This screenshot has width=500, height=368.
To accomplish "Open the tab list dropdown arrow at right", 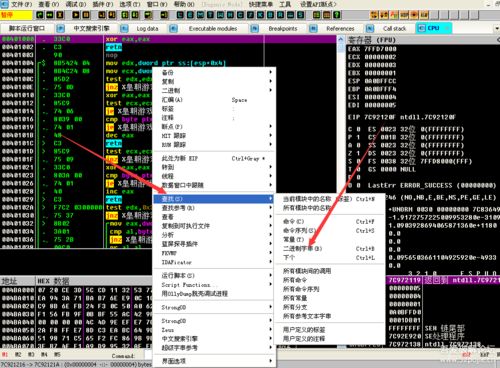I will pyautogui.click(x=497, y=29).
